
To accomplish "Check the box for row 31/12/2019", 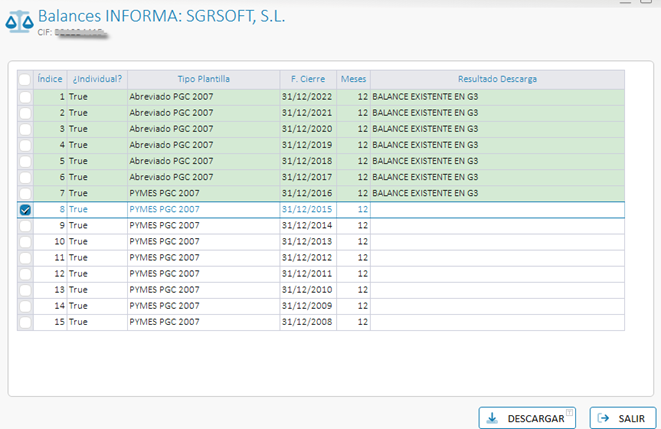I will point(25,145).
